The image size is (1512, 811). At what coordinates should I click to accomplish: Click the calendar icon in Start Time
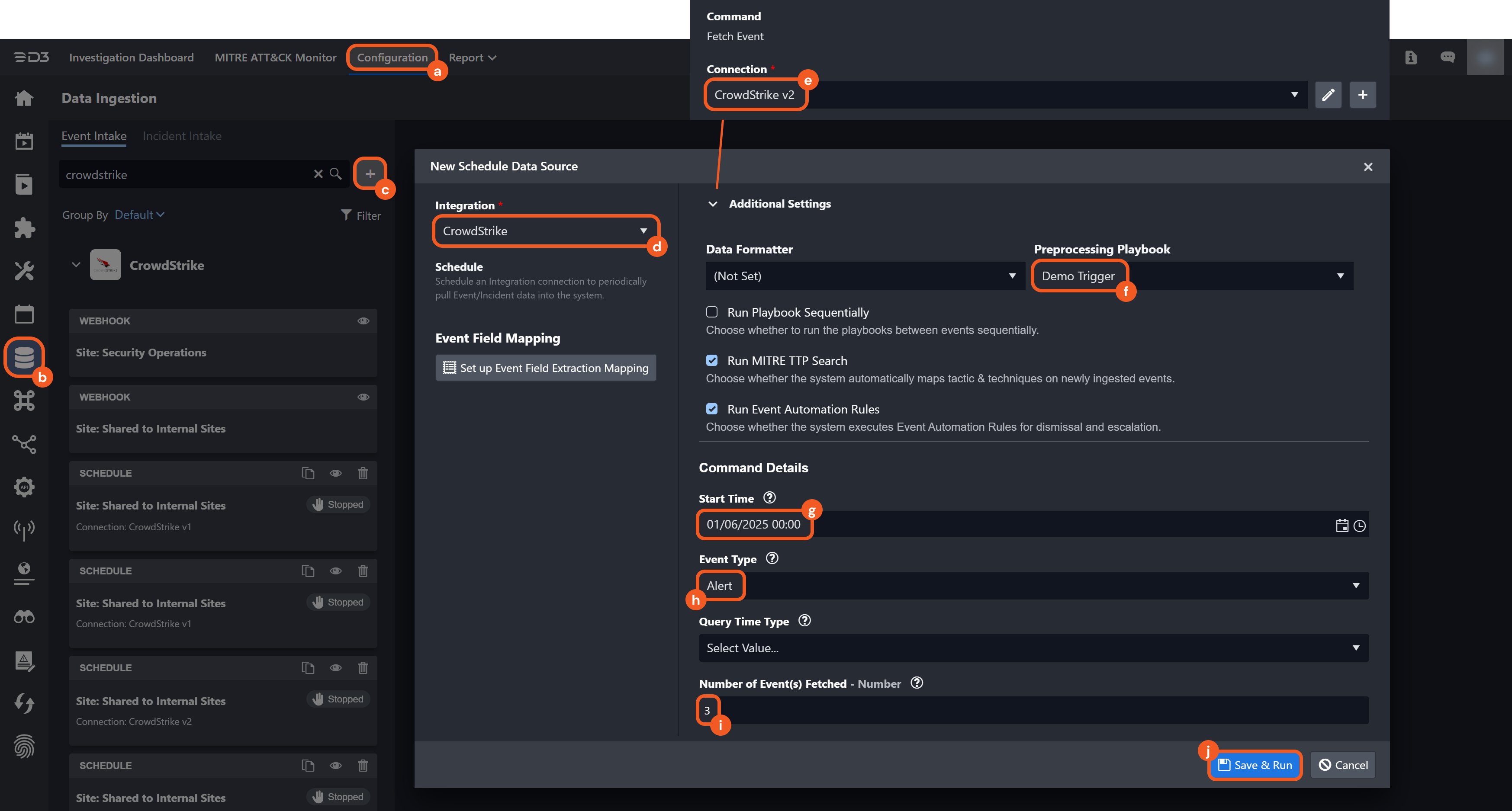click(x=1342, y=526)
